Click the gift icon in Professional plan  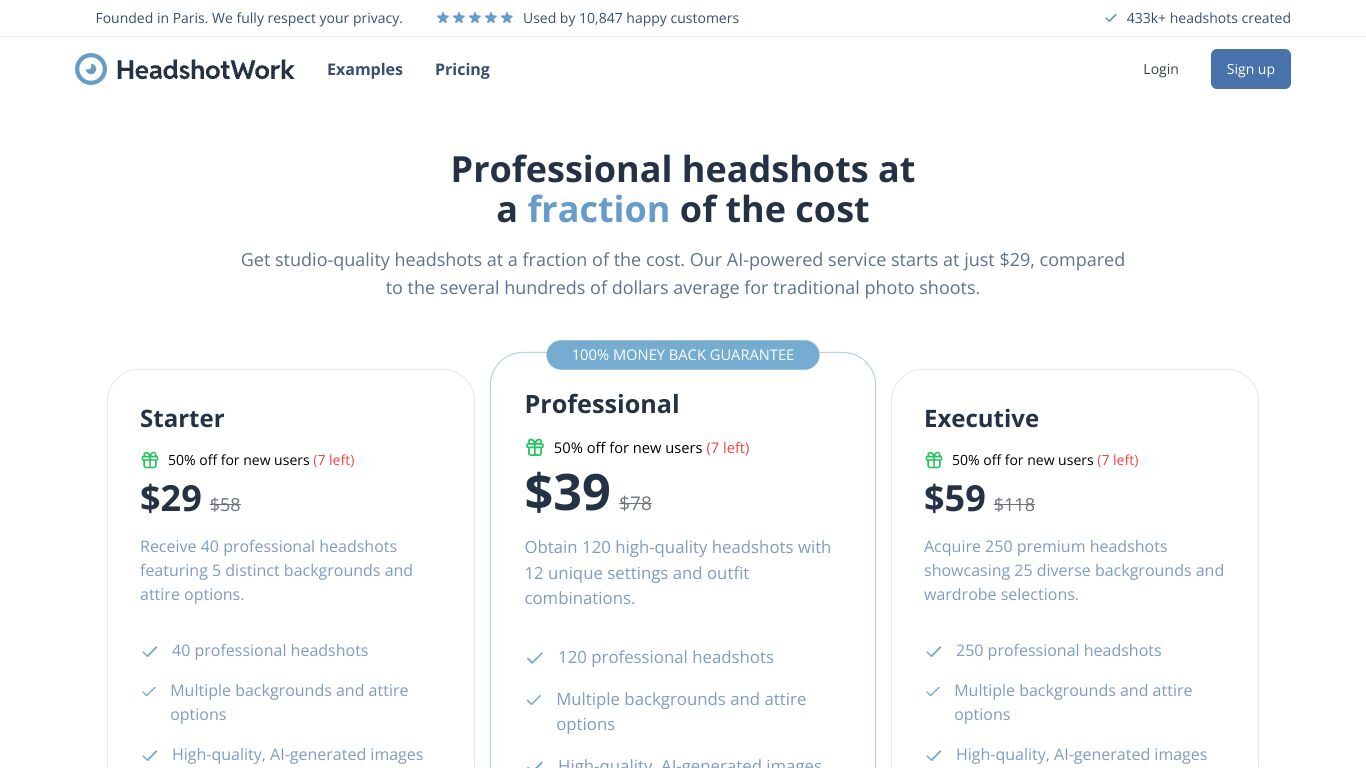pos(535,447)
